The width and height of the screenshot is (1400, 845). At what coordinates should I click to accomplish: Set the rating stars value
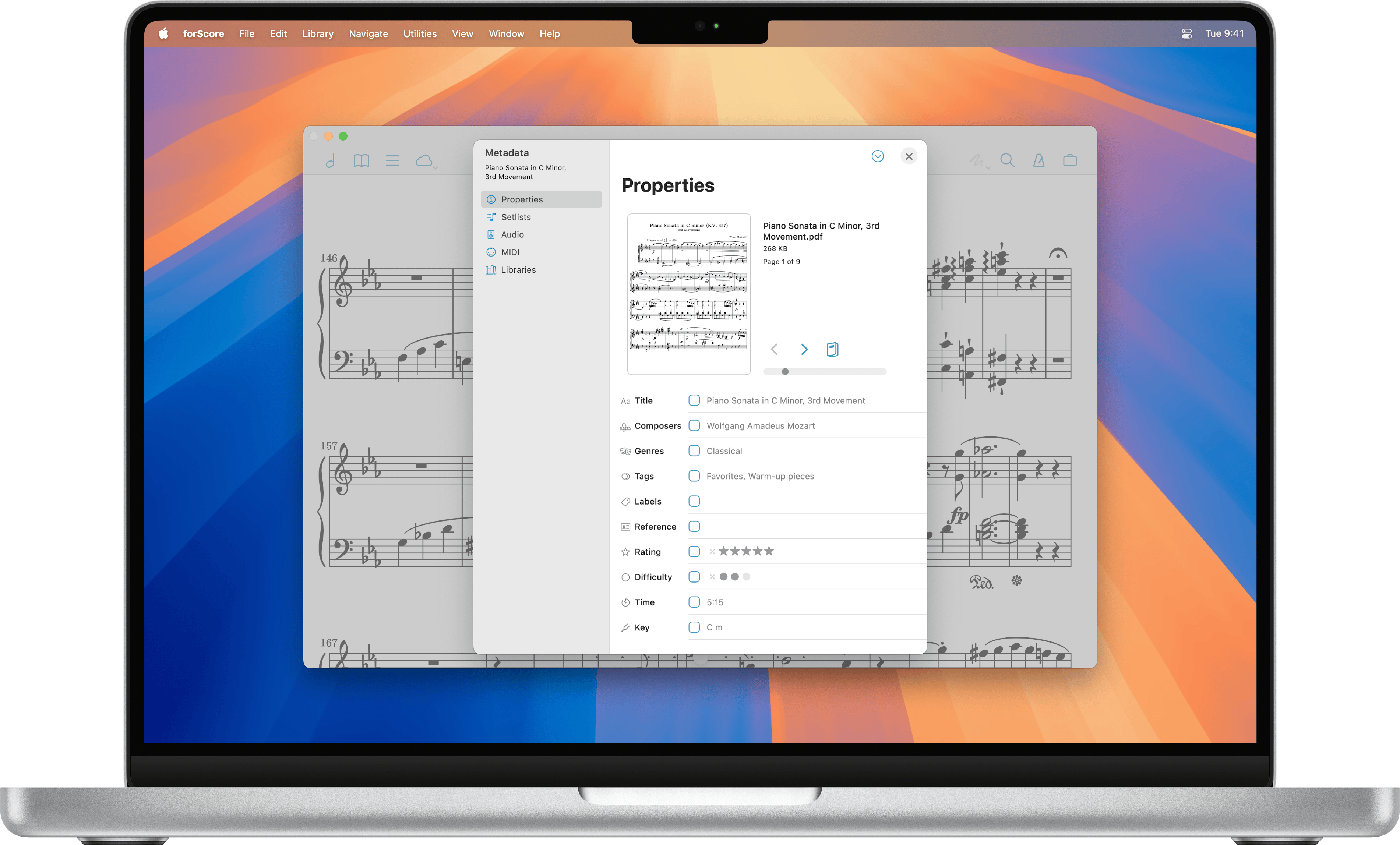(746, 551)
